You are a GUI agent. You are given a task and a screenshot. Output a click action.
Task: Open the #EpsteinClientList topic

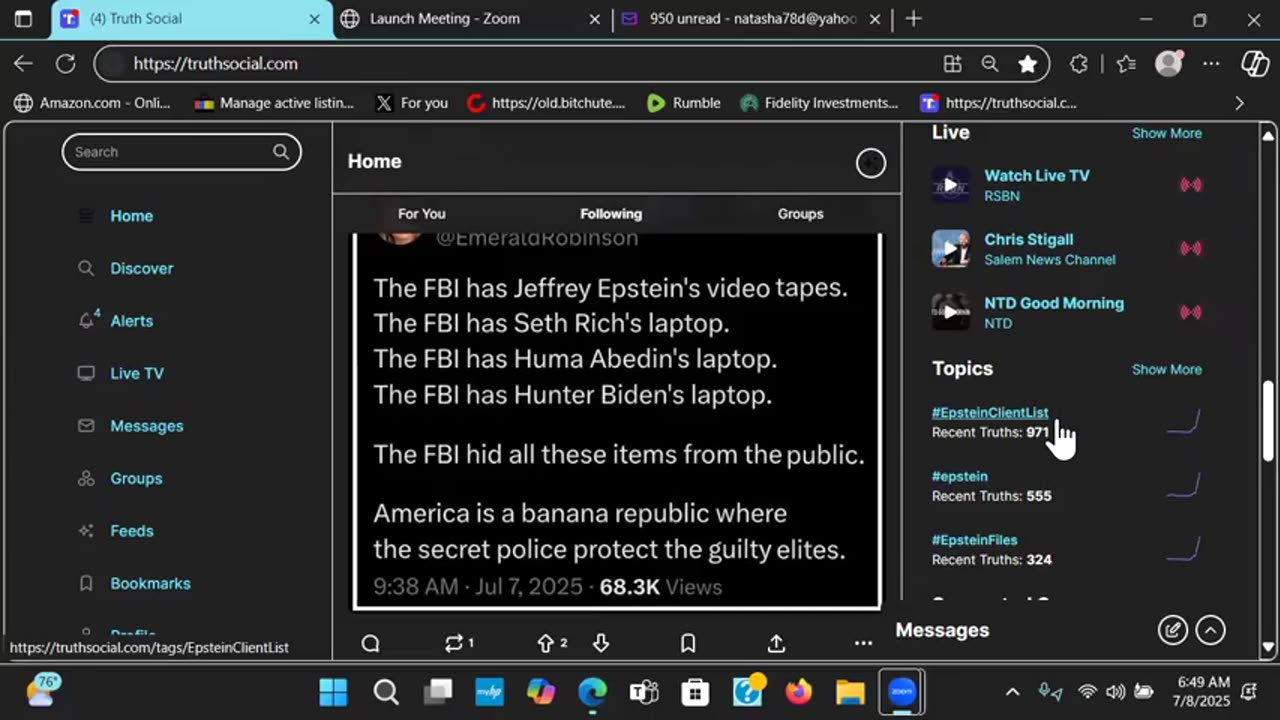click(x=990, y=413)
